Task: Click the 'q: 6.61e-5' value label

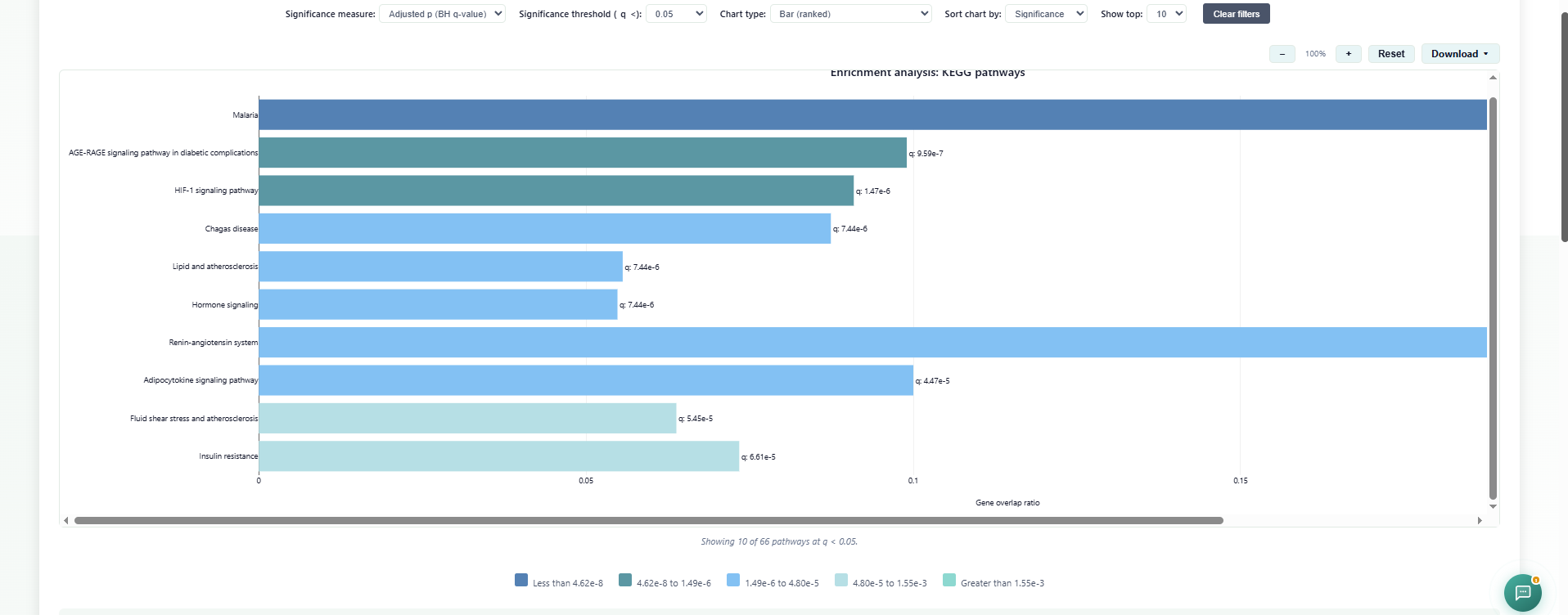Action: pyautogui.click(x=759, y=457)
